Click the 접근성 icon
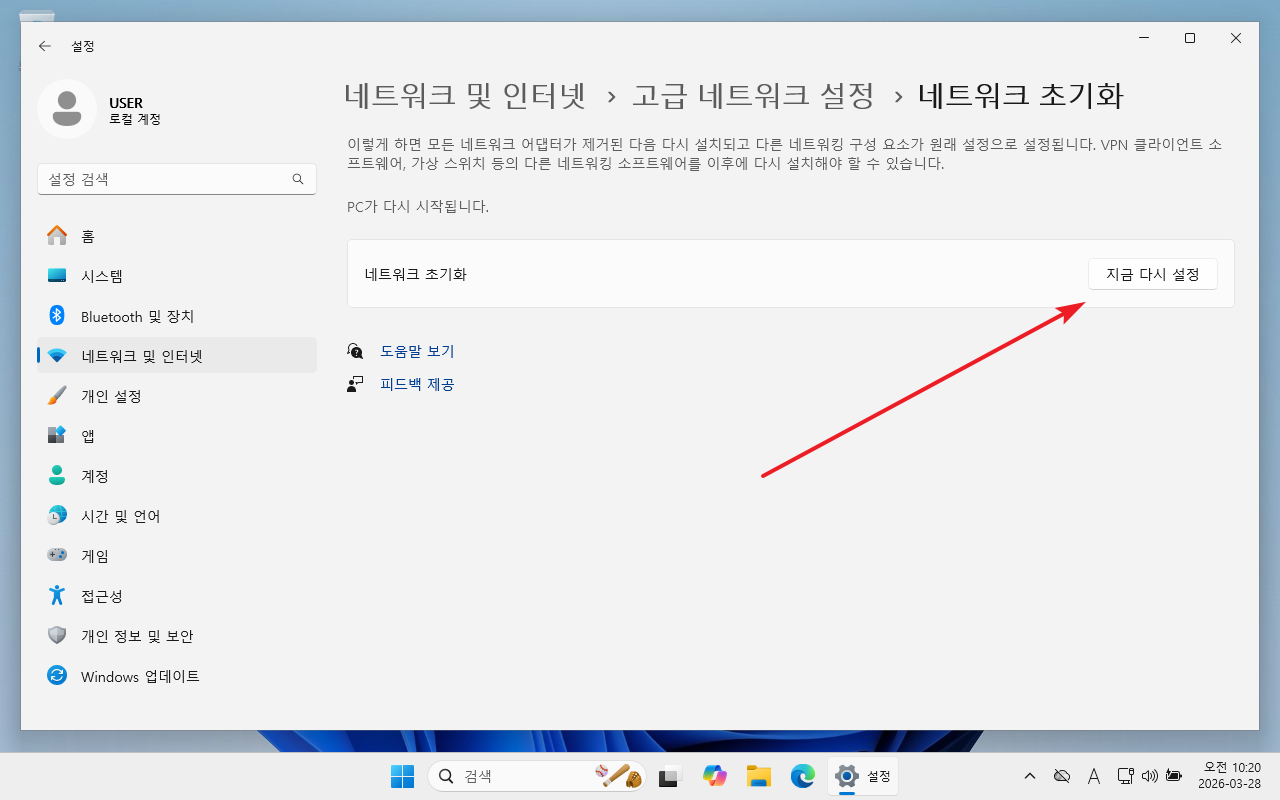The width and height of the screenshot is (1280, 800). 57,596
